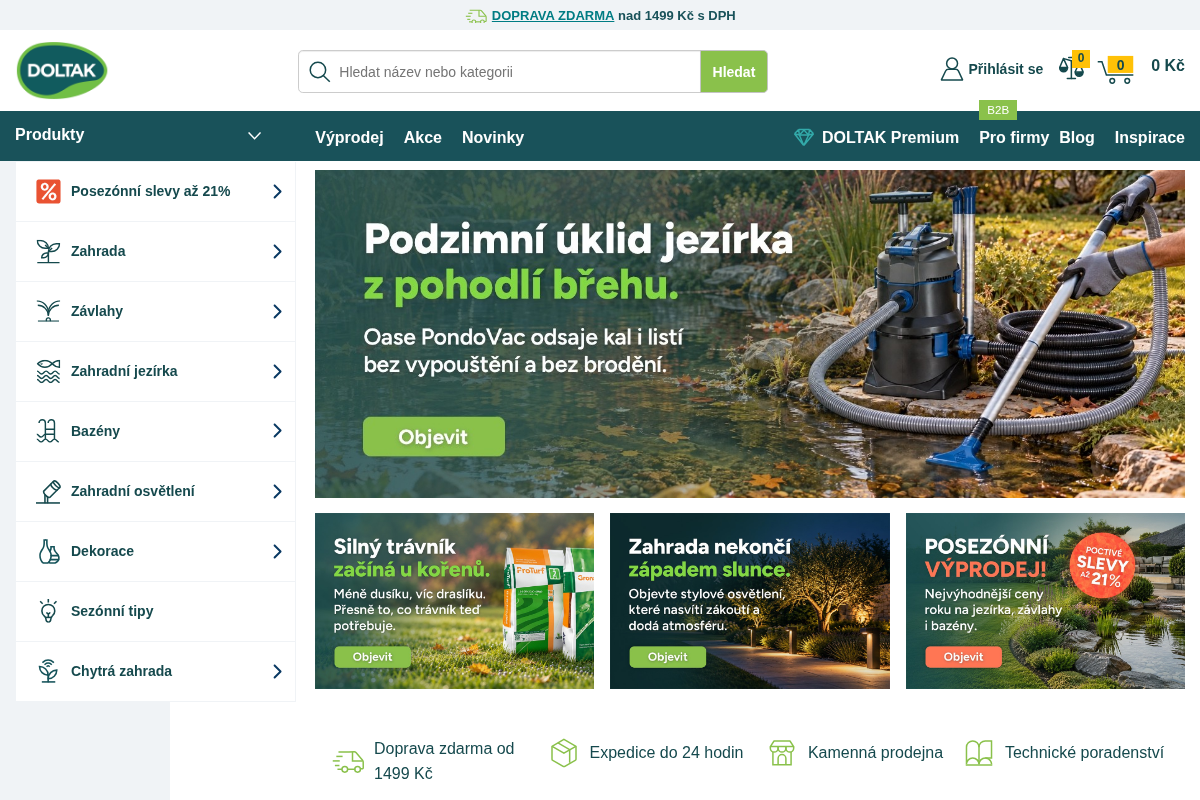Open the Podzimní úklid jezírka hero banner

pyautogui.click(x=750, y=334)
